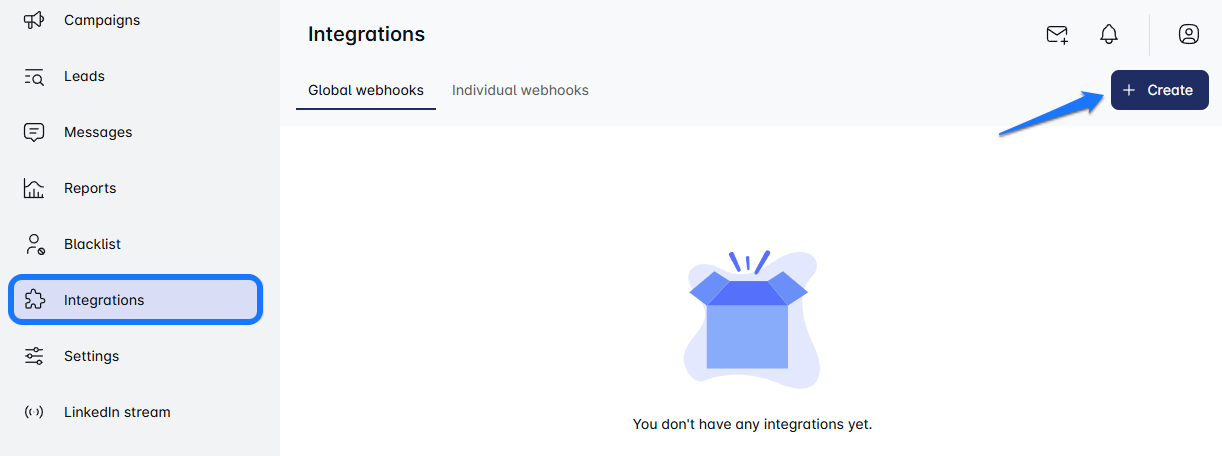Click the LinkedIn stream broadcast icon
This screenshot has width=1222, height=456.
click(34, 412)
